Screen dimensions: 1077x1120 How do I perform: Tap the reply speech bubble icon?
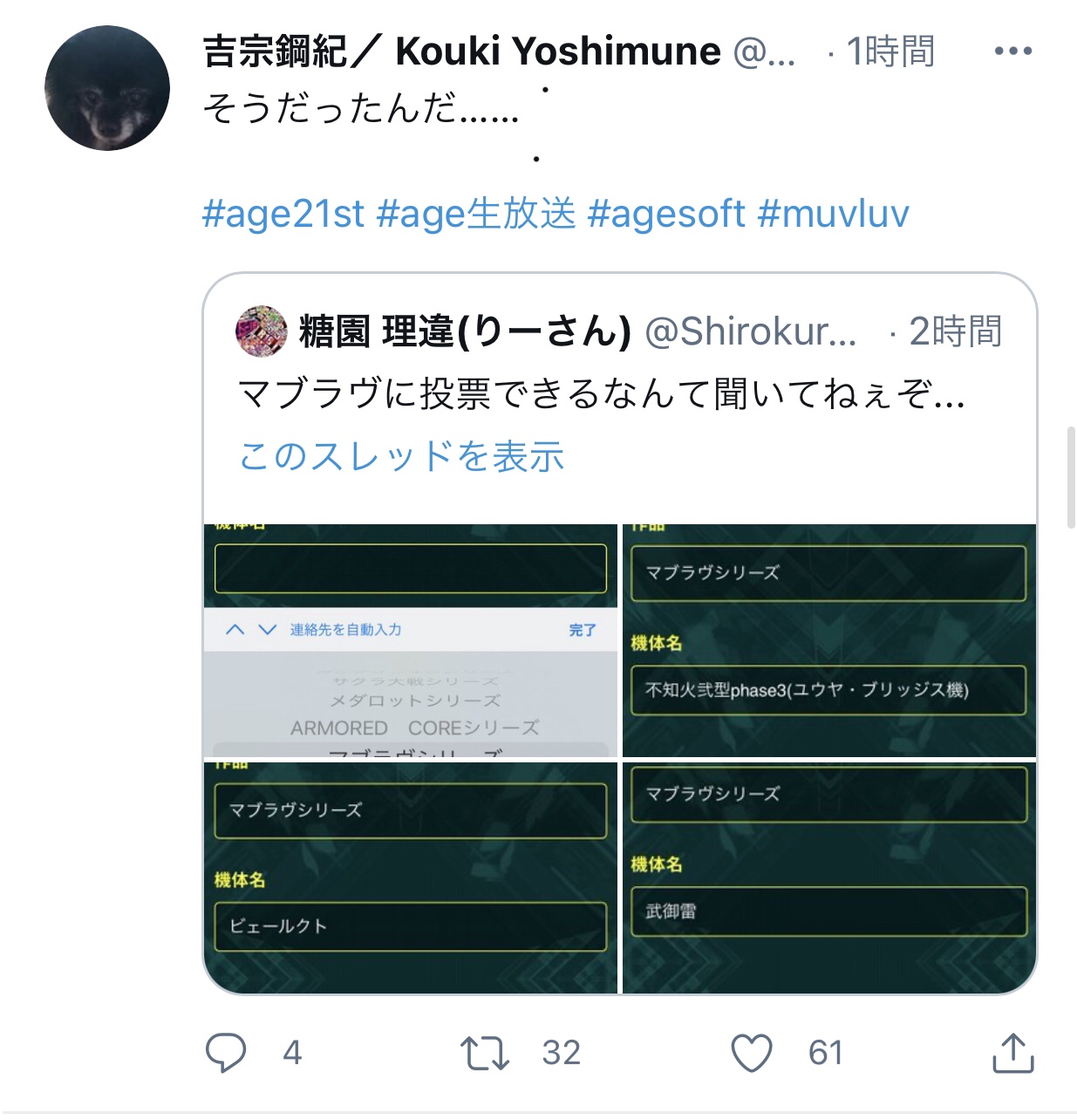(x=226, y=1052)
